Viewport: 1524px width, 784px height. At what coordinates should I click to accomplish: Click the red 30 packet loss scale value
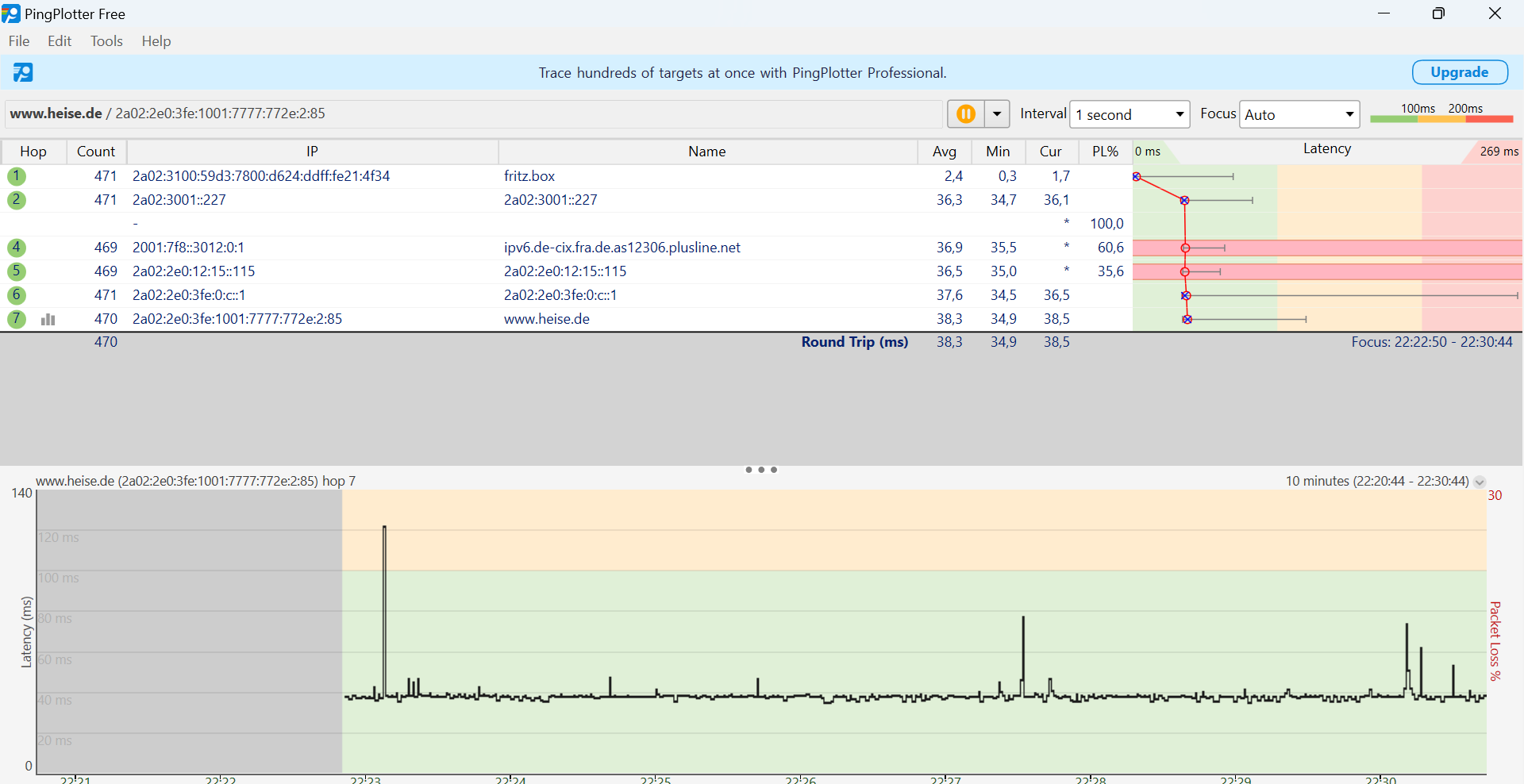coord(1495,495)
